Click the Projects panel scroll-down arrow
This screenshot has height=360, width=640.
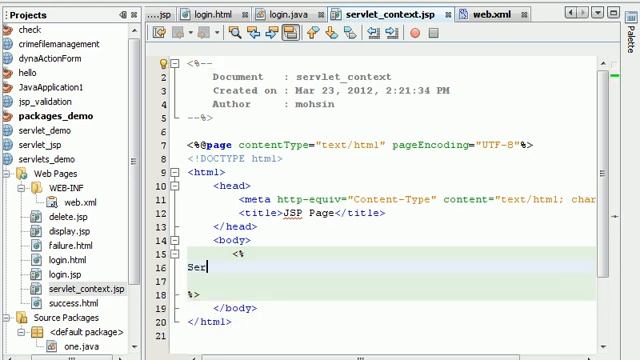(134, 347)
